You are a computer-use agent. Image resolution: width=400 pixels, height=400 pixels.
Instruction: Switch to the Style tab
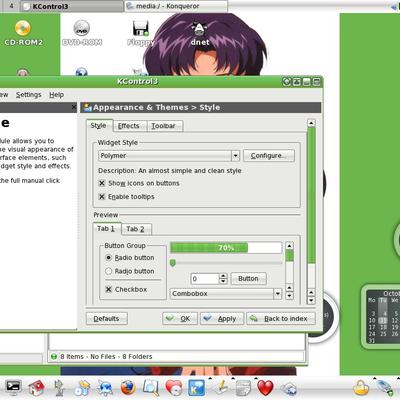[98, 126]
